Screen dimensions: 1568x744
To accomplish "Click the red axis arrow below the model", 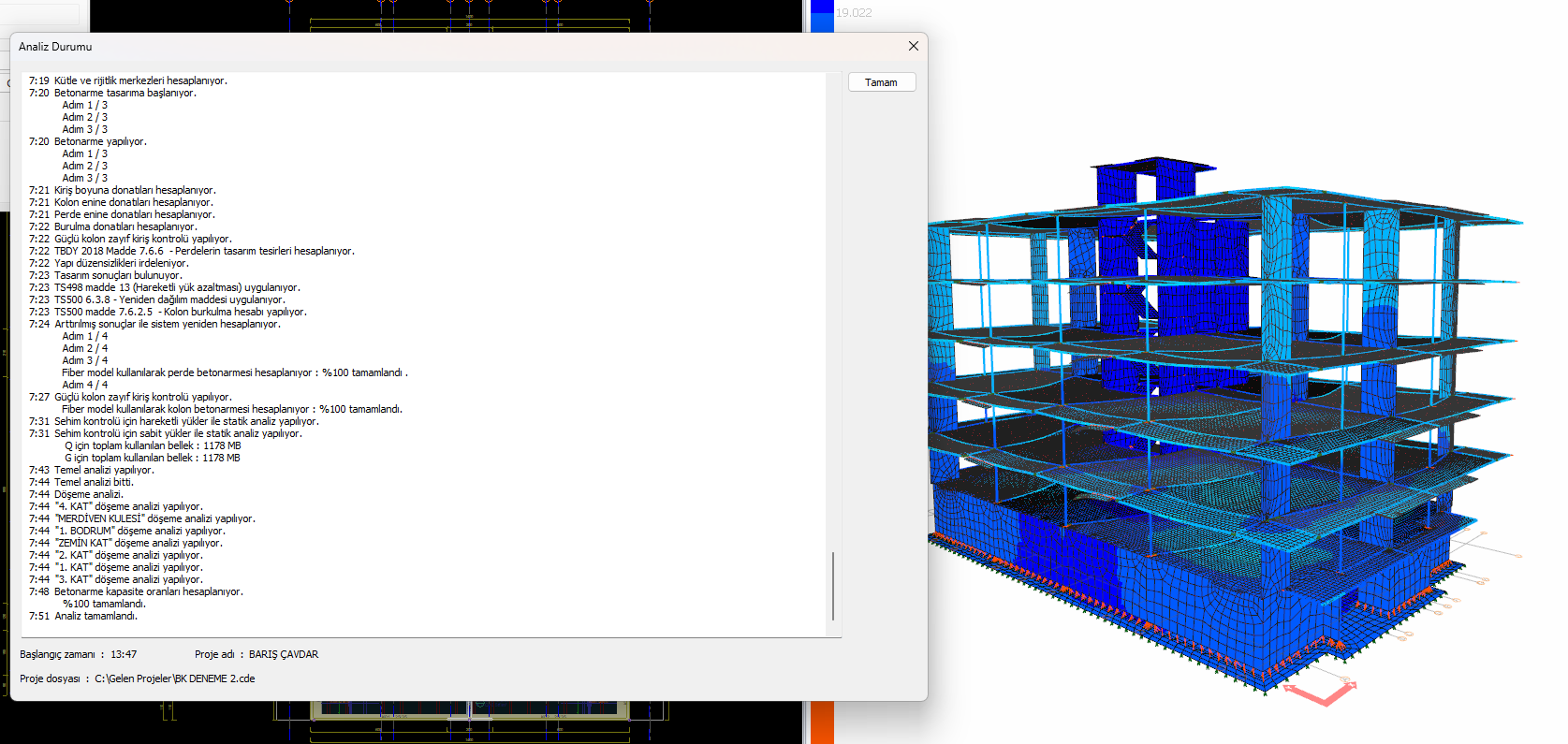I will 1320,693.
